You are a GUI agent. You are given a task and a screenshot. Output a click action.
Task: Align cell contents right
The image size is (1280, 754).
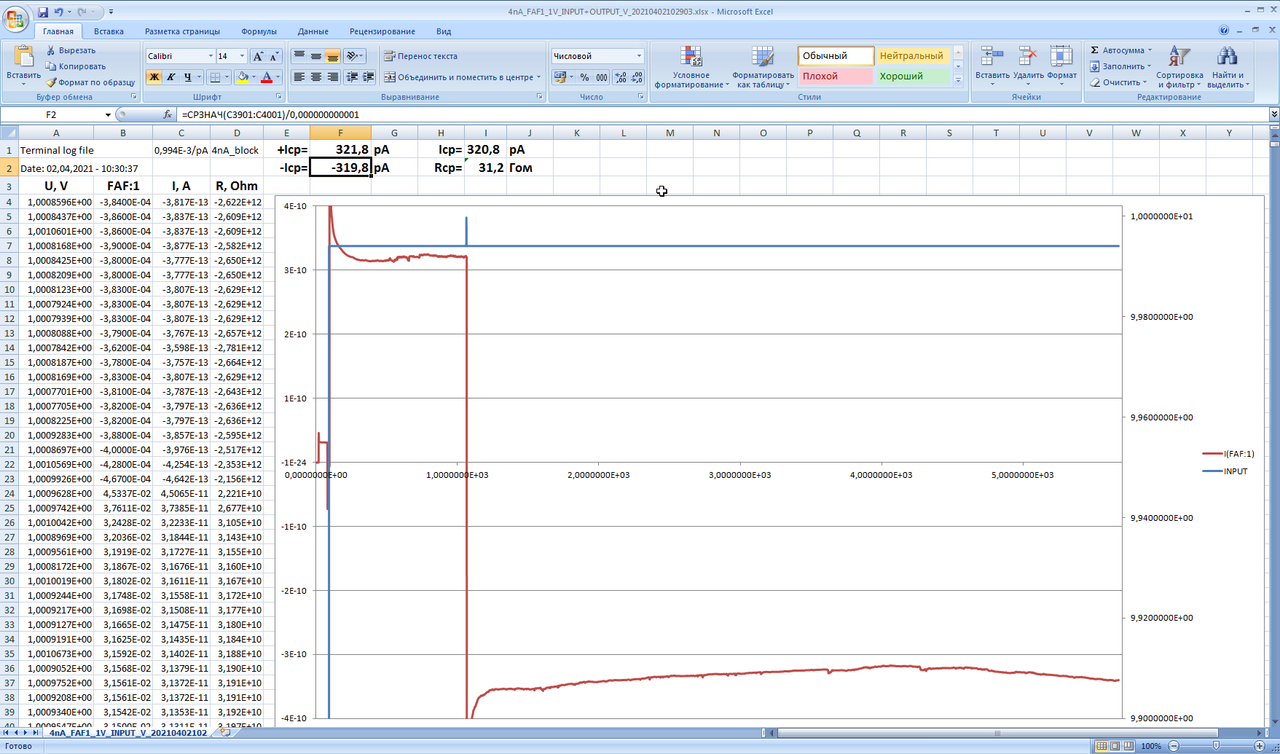334,77
